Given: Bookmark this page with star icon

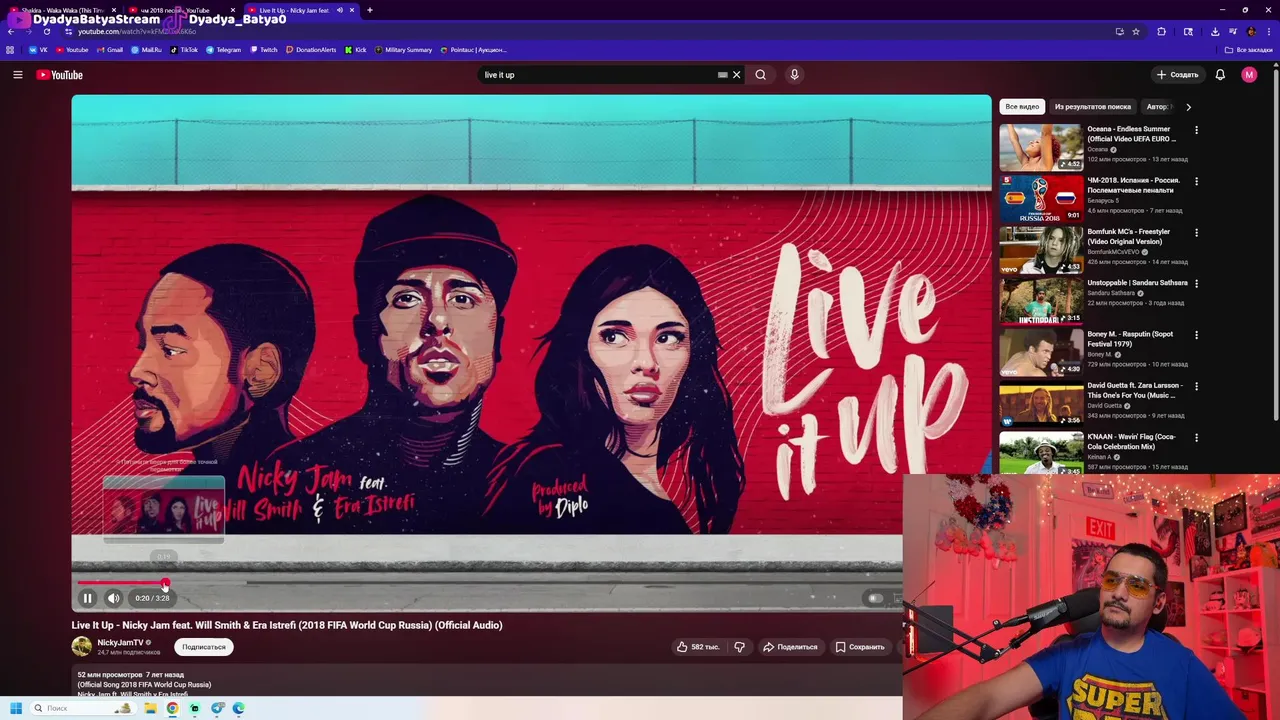Looking at the screenshot, I should coord(1136,31).
